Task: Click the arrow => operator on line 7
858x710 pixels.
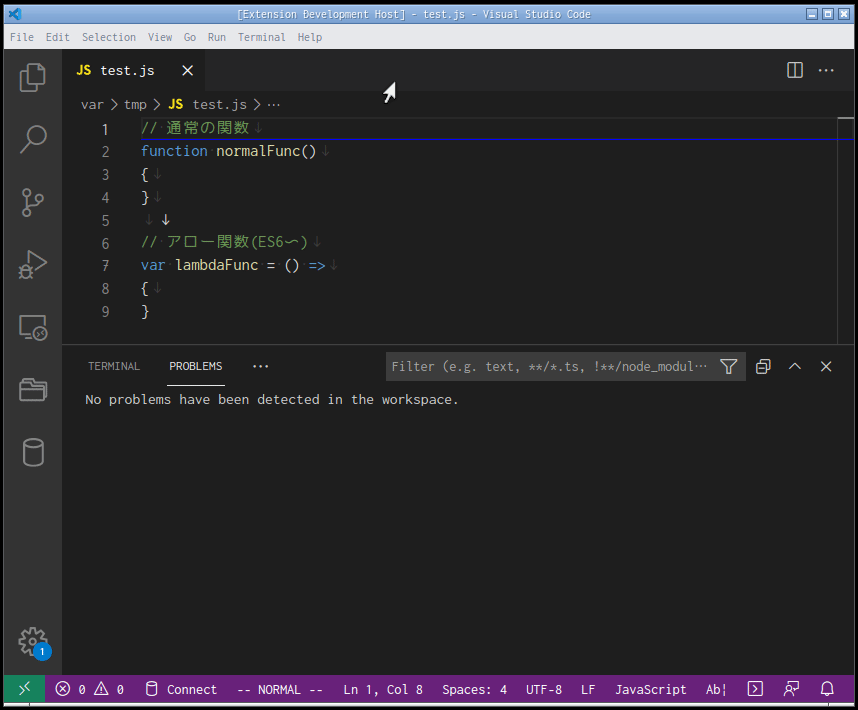Action: click(x=317, y=265)
